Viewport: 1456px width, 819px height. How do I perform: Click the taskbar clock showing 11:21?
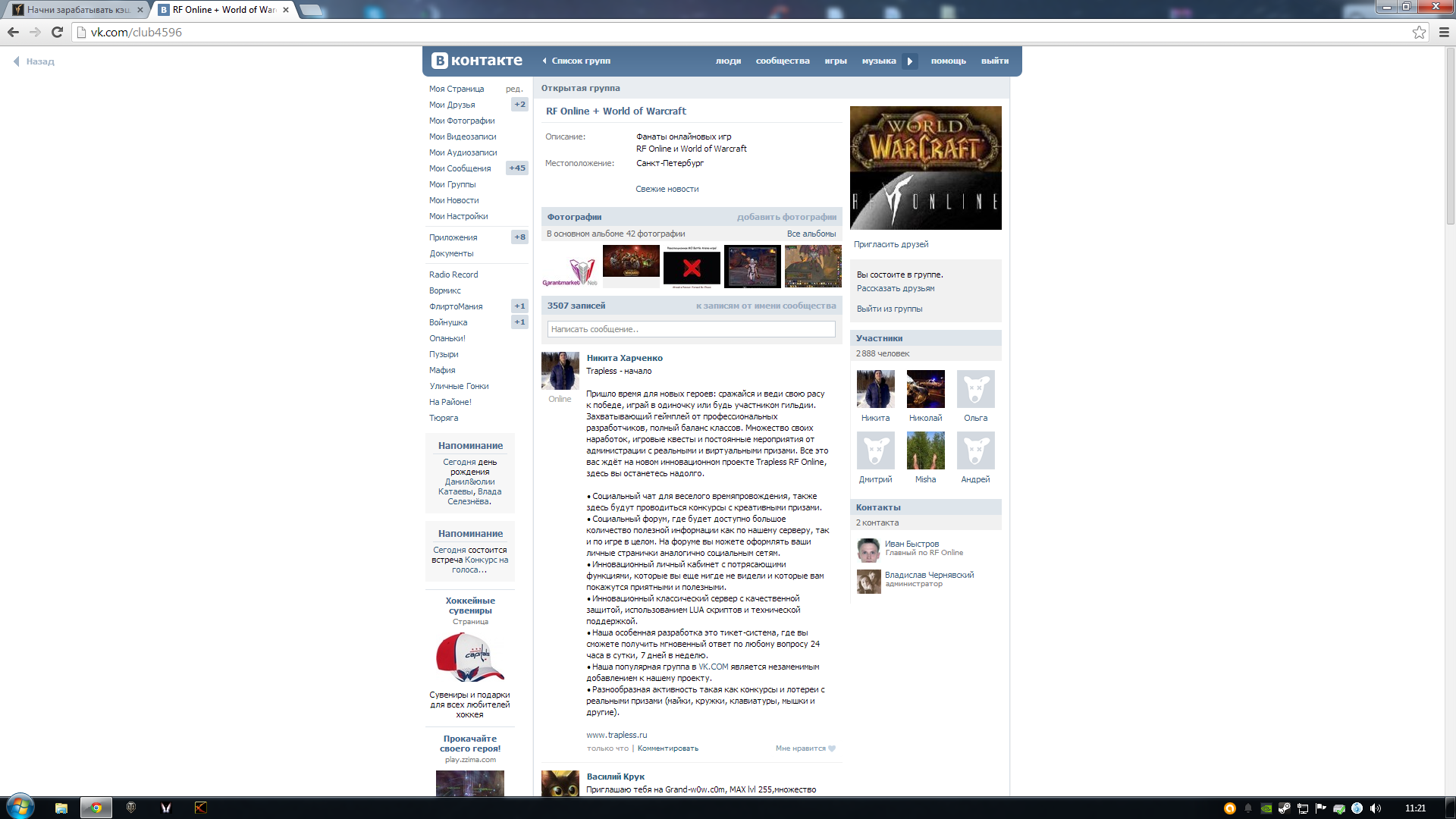coord(1415,808)
